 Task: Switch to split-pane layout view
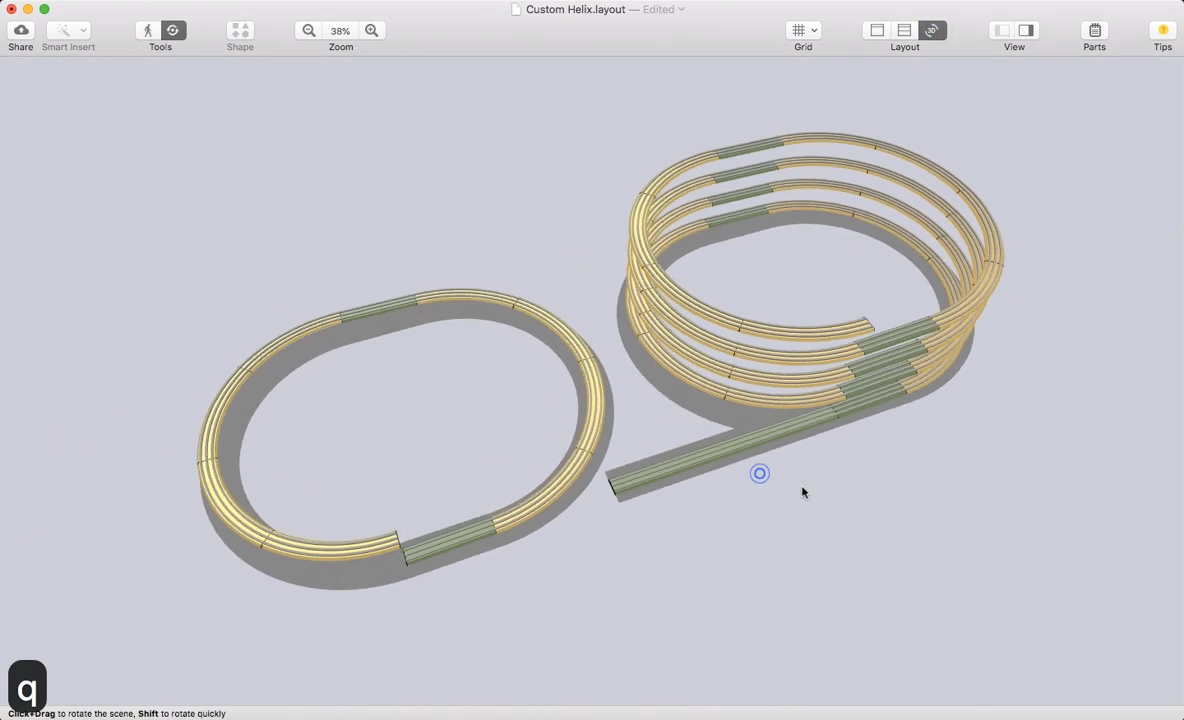(904, 30)
